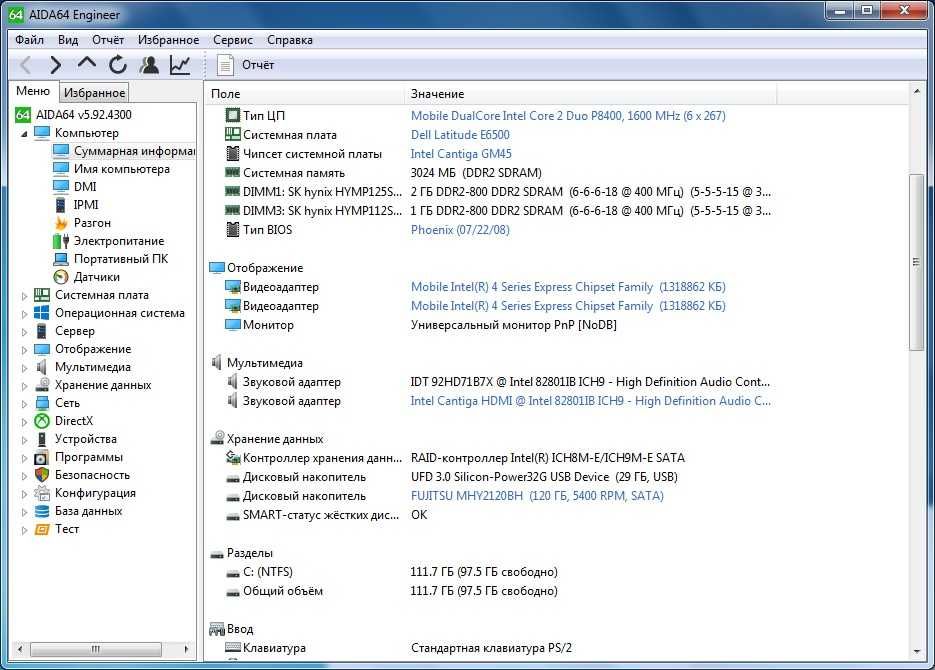Click the up-level arrow toolbar icon
The width and height of the screenshot is (935, 670).
pyautogui.click(x=87, y=63)
